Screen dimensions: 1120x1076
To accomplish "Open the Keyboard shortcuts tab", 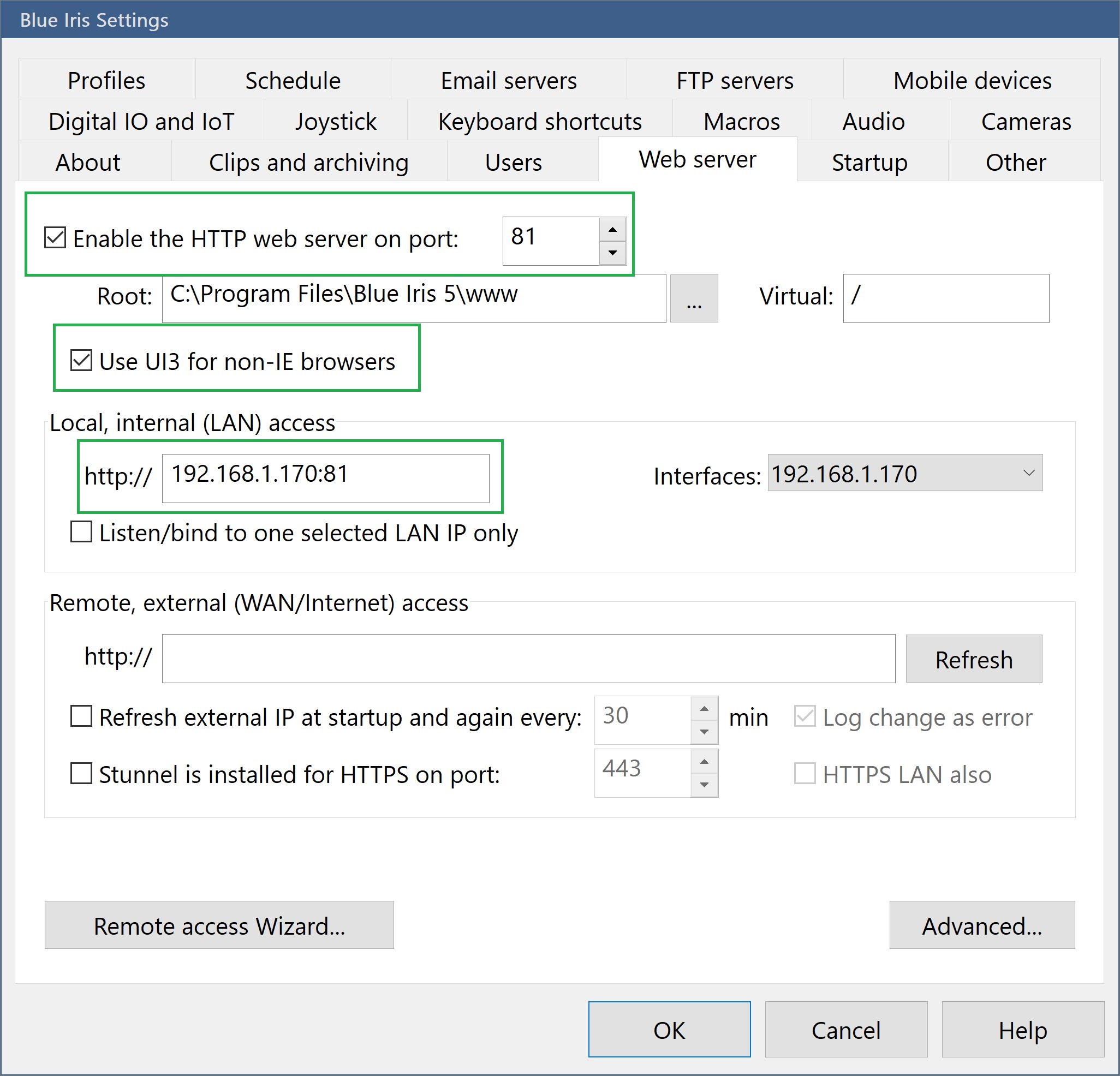I will [539, 121].
